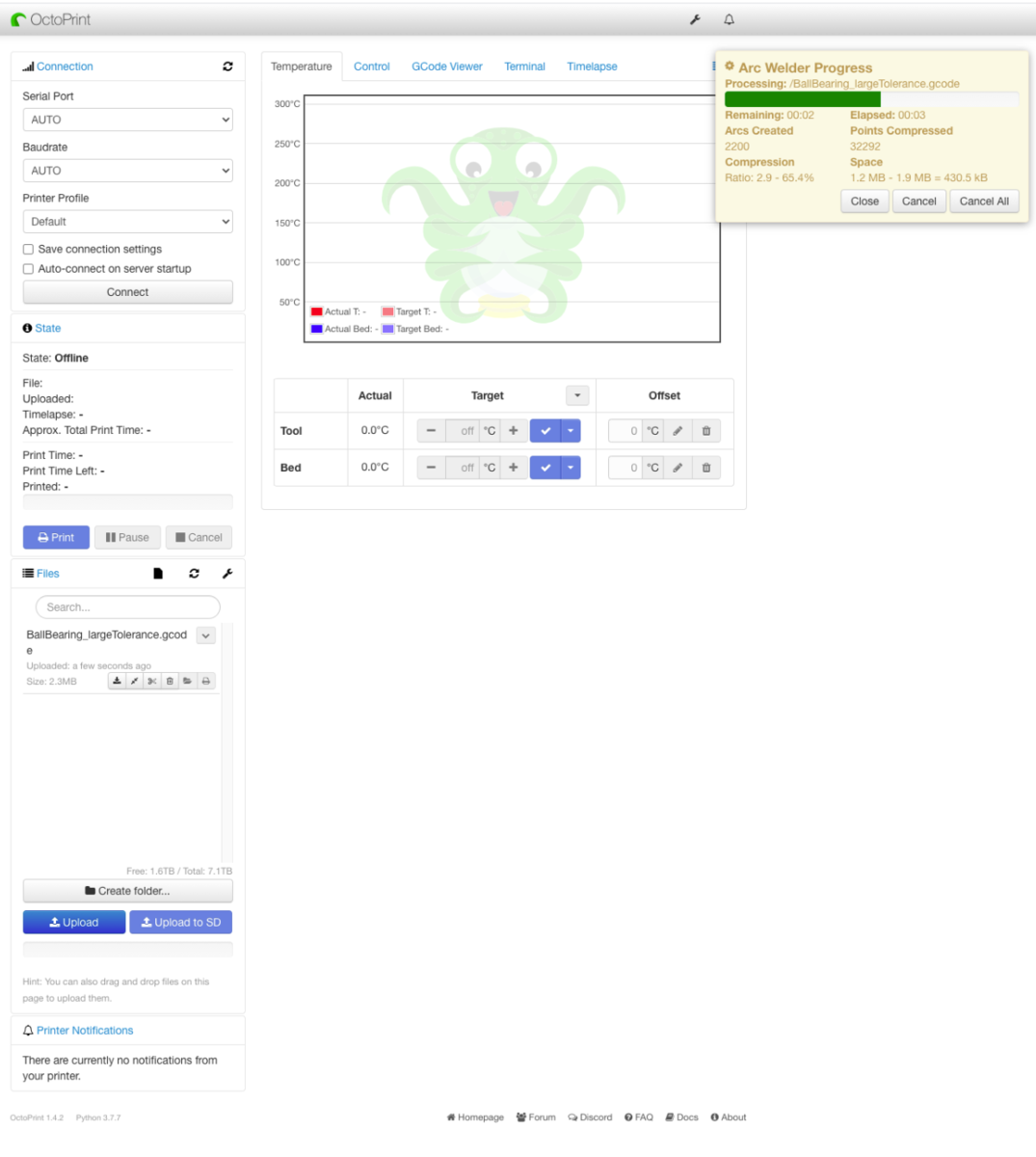Image resolution: width=1036 pixels, height=1157 pixels.
Task: Open the Forum footer link
Action: tap(536, 1117)
